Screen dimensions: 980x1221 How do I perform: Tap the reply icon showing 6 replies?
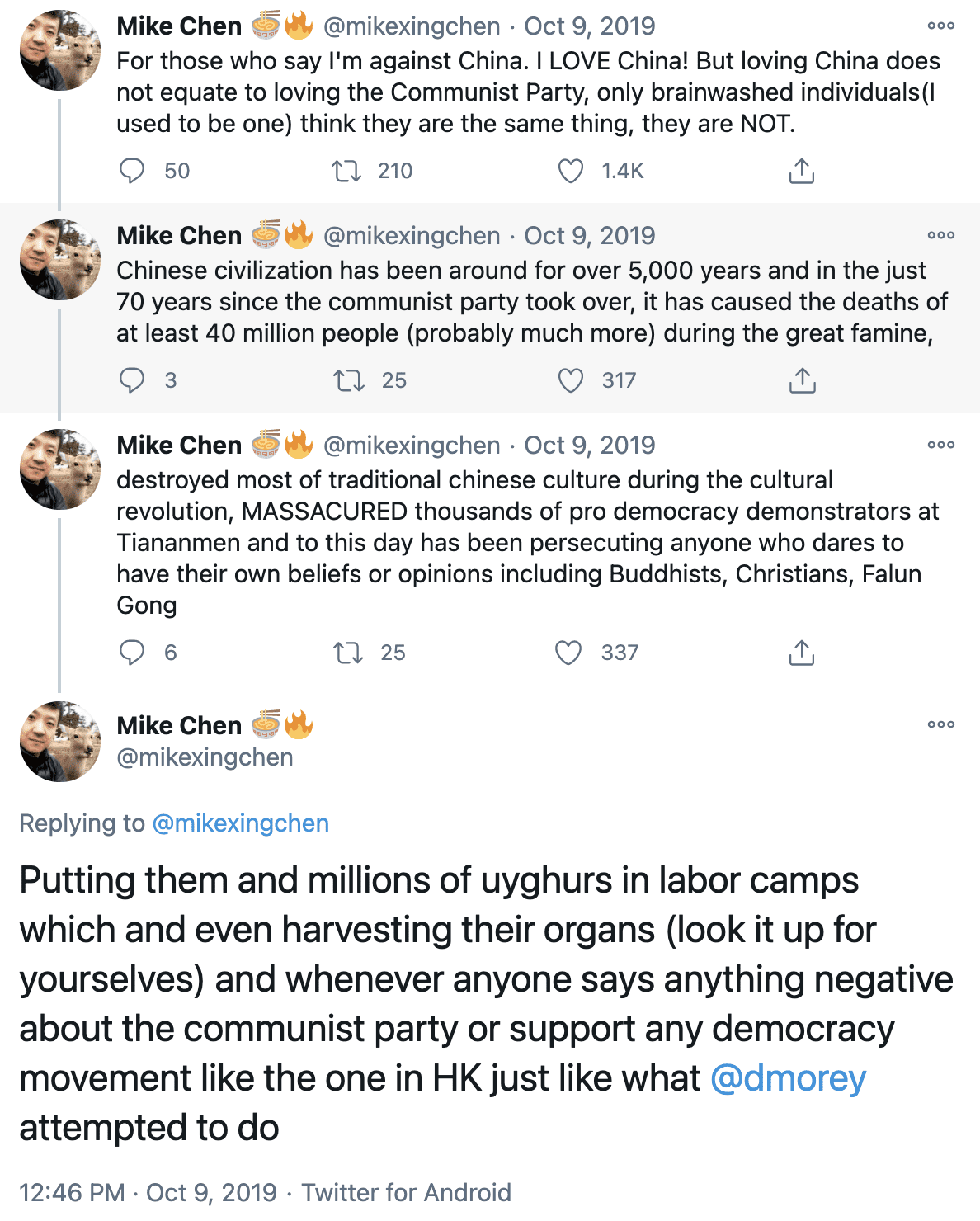tap(132, 653)
